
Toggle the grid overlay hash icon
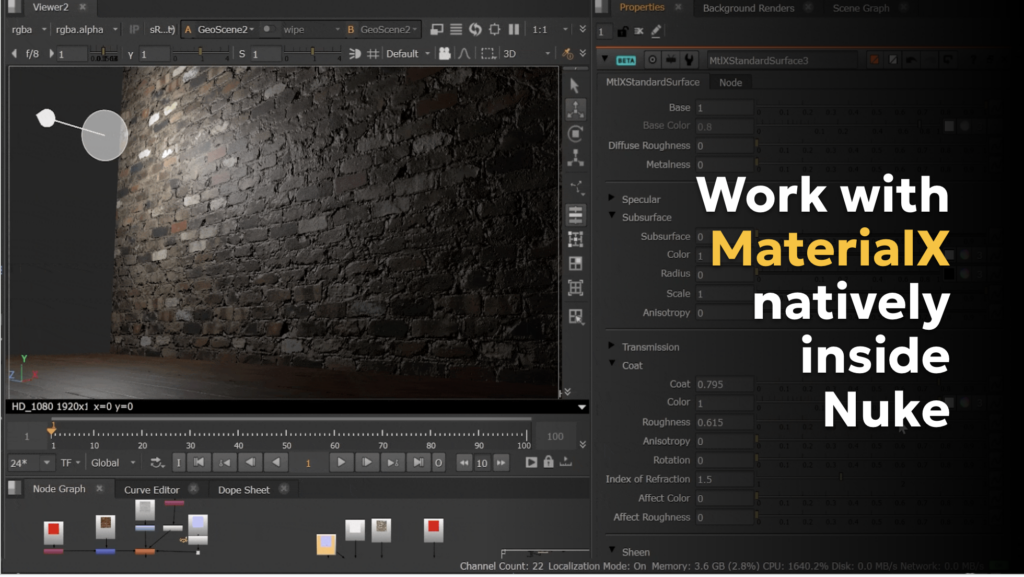(373, 53)
